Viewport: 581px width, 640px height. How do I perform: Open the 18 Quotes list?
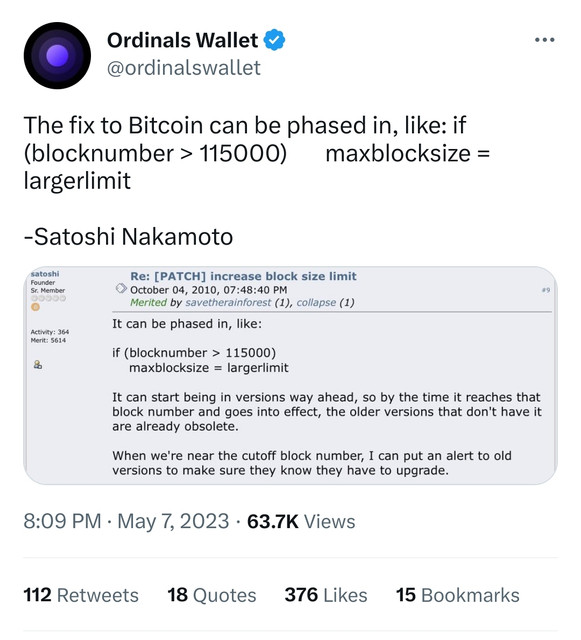pyautogui.click(x=211, y=595)
